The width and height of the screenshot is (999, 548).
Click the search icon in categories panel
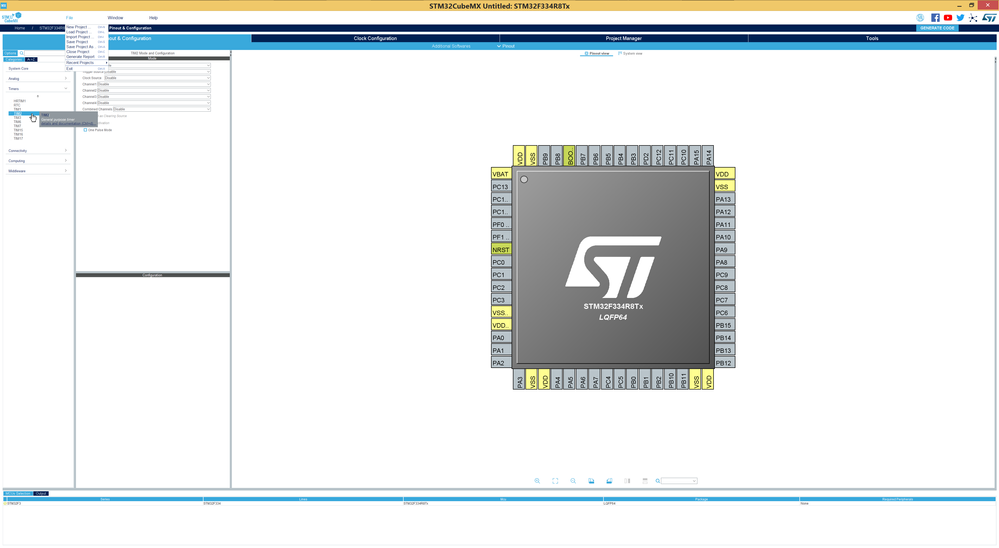pyautogui.click(x=22, y=54)
